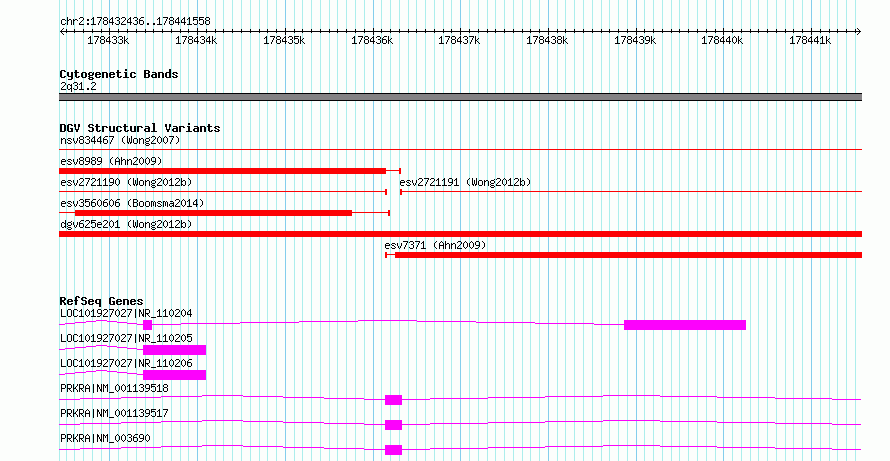Screen dimensions: 890x461
Task: Click the DGV Structural Variants track title
Action: [140, 128]
